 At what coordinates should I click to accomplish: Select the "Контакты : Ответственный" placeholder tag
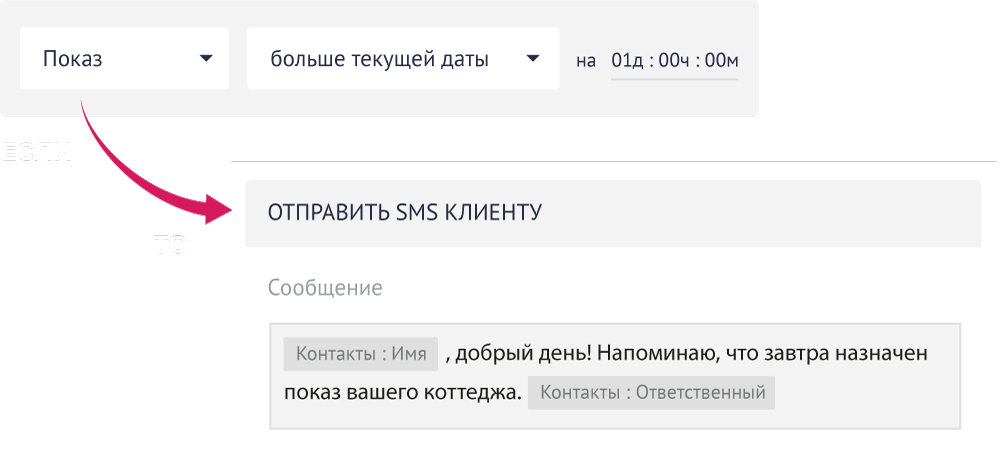[651, 393]
